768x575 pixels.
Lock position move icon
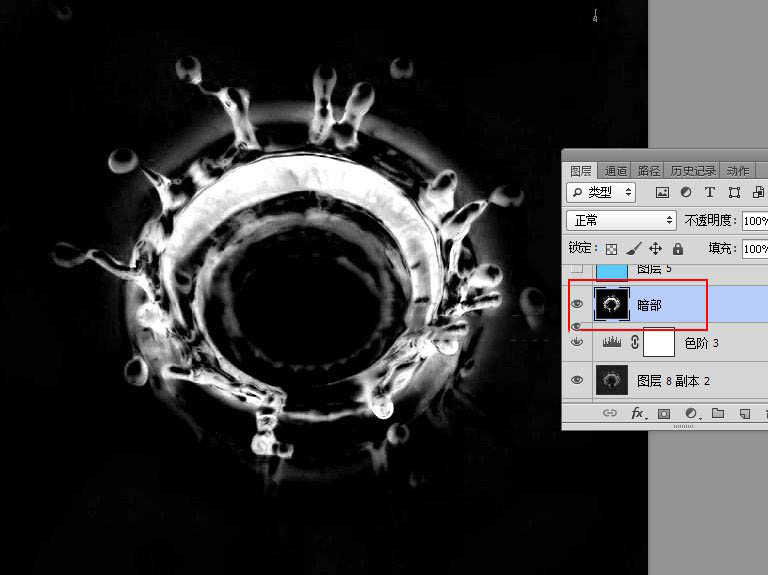click(x=656, y=248)
